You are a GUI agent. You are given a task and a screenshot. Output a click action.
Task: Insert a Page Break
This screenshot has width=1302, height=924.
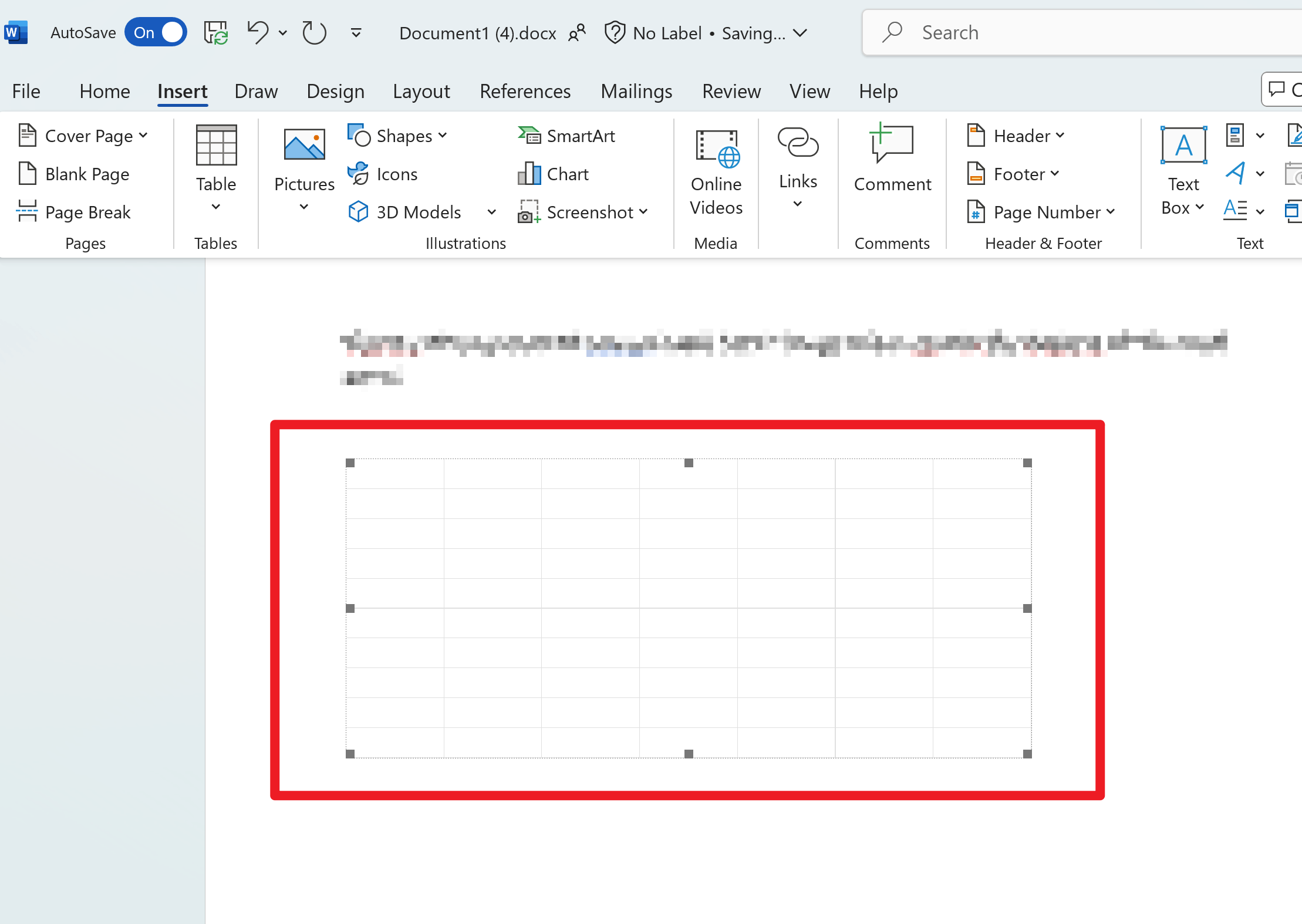(x=74, y=212)
